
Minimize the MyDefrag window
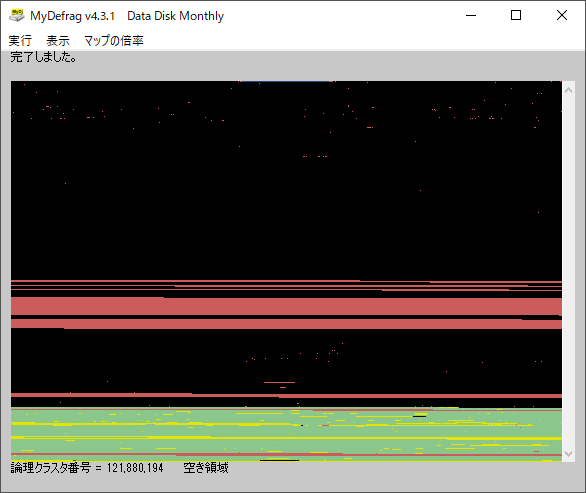tap(471, 15)
